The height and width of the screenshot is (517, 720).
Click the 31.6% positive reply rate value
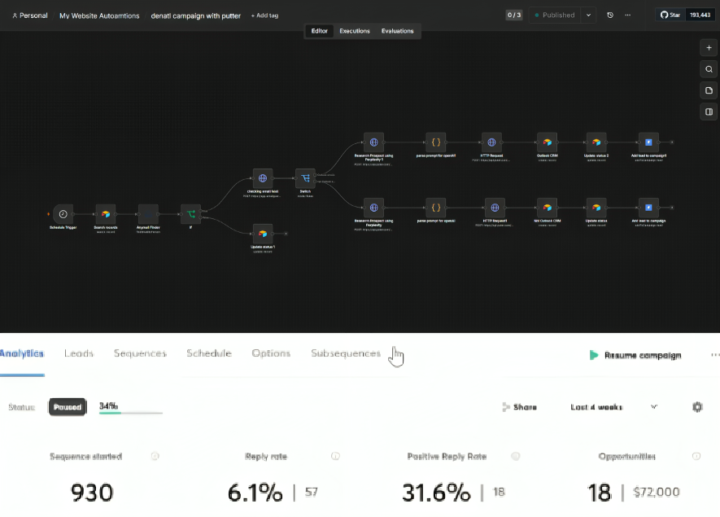pyautogui.click(x=436, y=493)
